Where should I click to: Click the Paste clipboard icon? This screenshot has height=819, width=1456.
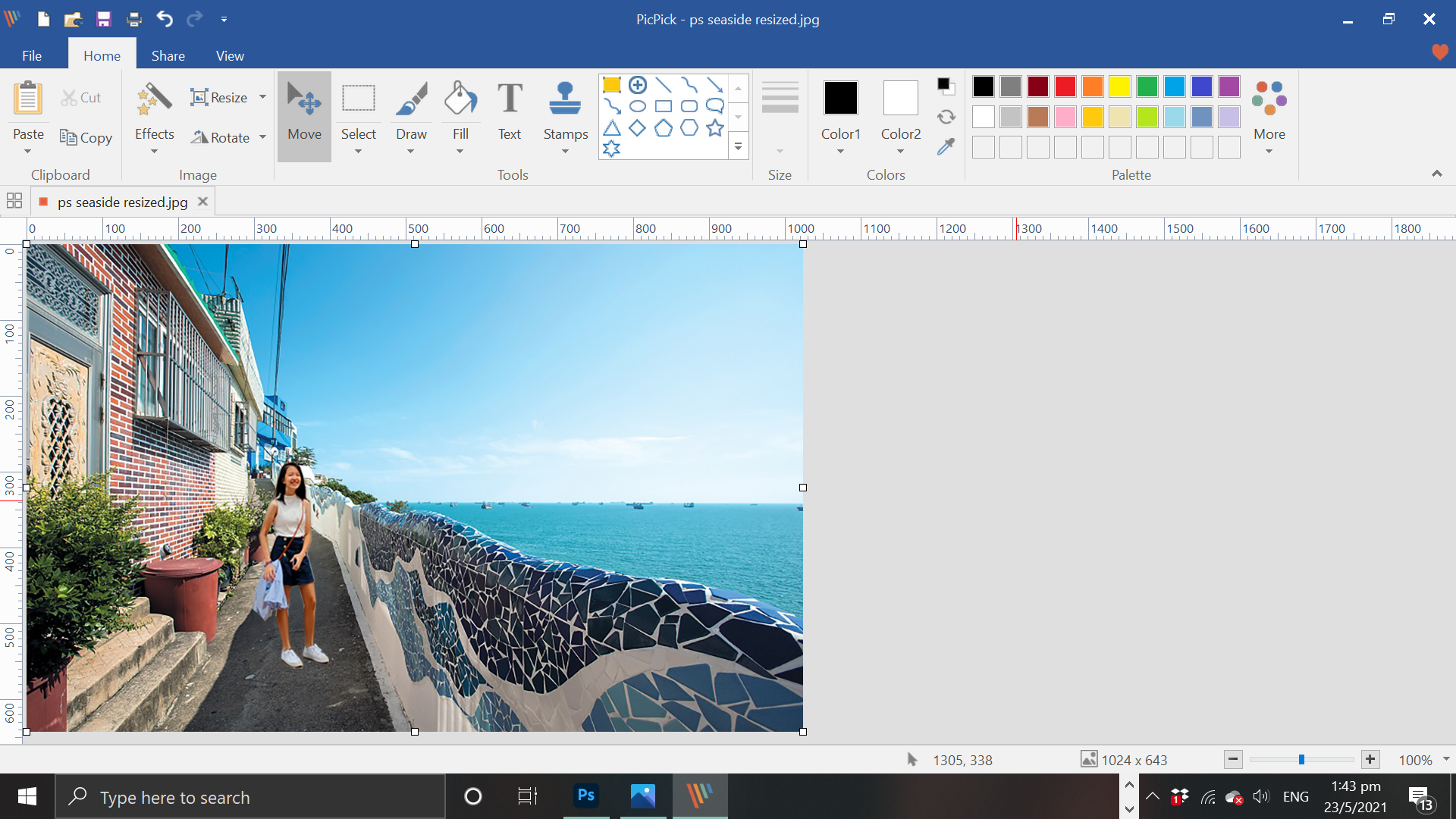click(x=28, y=99)
